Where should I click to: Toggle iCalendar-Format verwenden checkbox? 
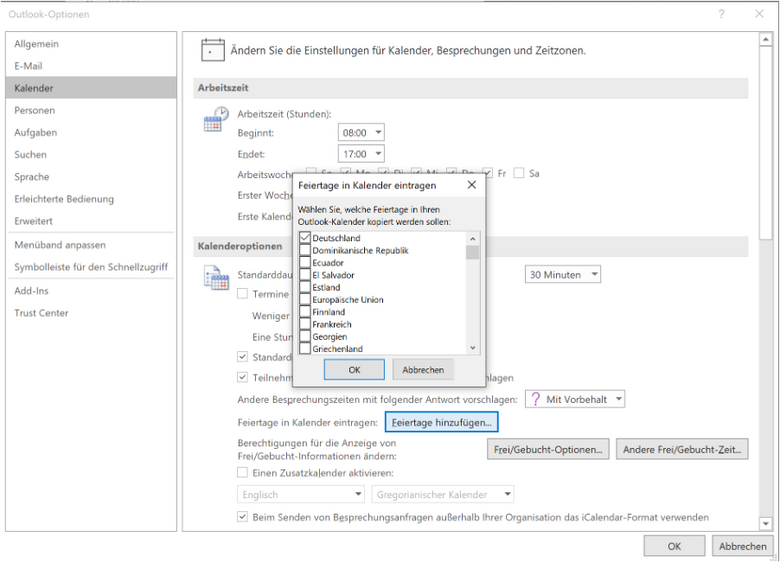(242, 517)
